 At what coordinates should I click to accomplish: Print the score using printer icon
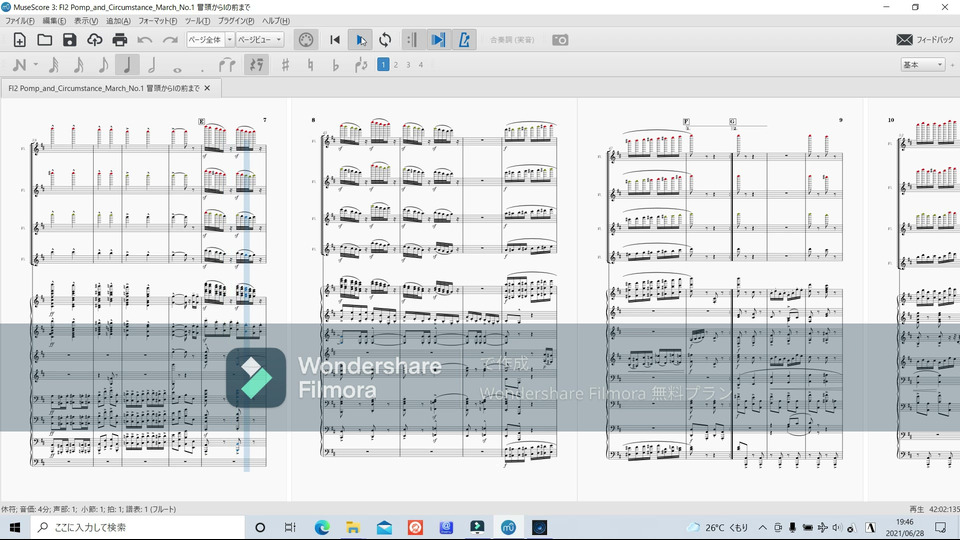coord(120,40)
